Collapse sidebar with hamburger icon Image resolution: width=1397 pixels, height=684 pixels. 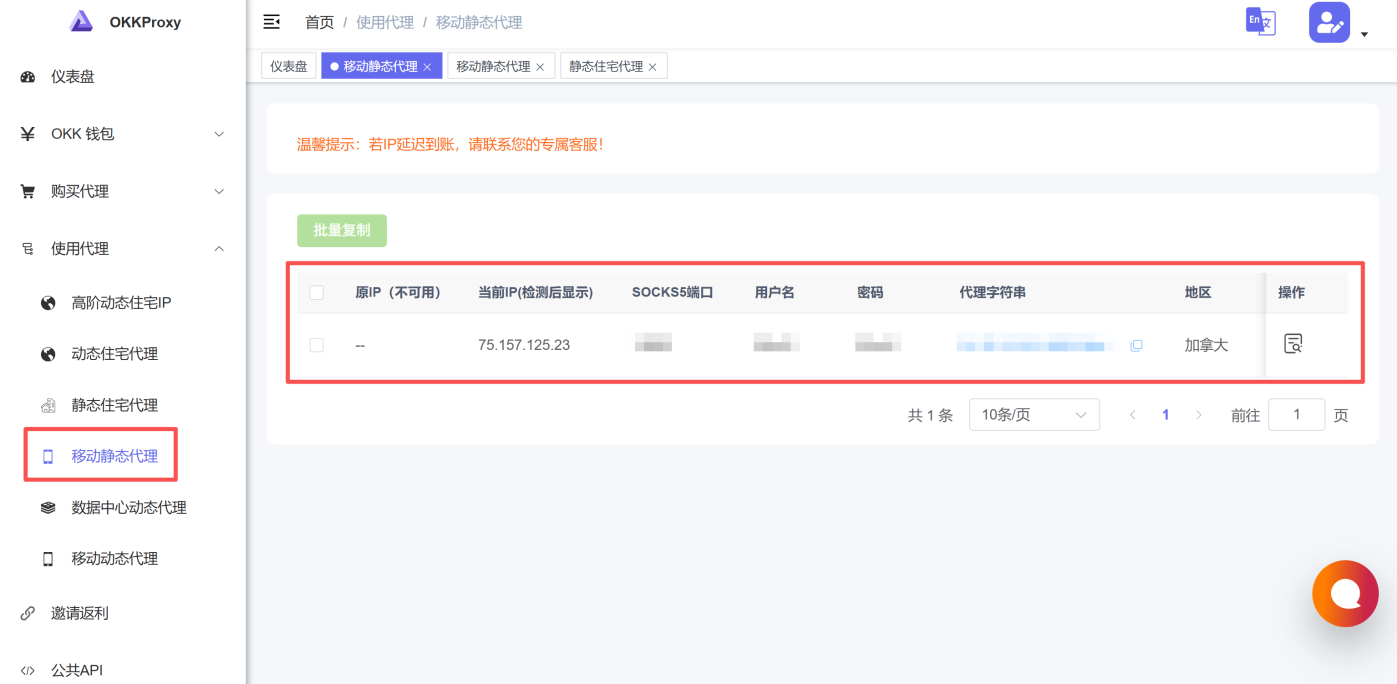pyautogui.click(x=271, y=22)
